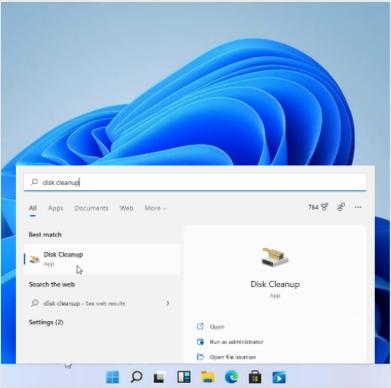This screenshot has height=388, width=391.
Task: Click the Open file location folder icon
Action: [200, 357]
